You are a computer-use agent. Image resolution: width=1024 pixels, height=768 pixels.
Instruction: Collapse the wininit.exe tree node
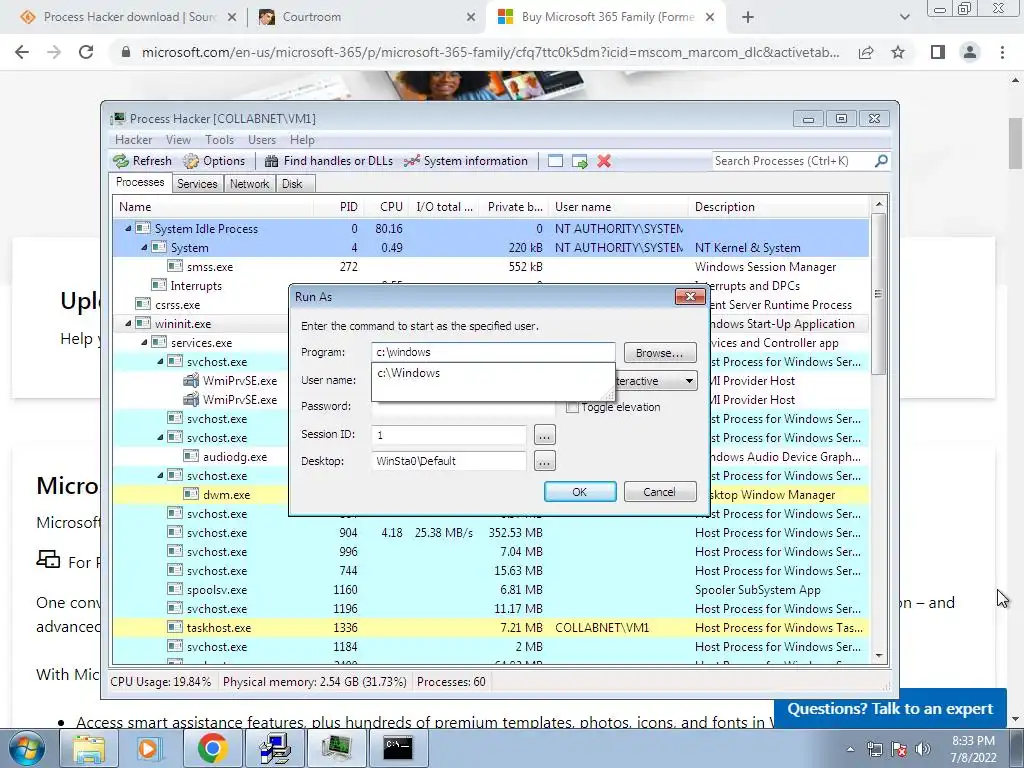tap(128, 323)
